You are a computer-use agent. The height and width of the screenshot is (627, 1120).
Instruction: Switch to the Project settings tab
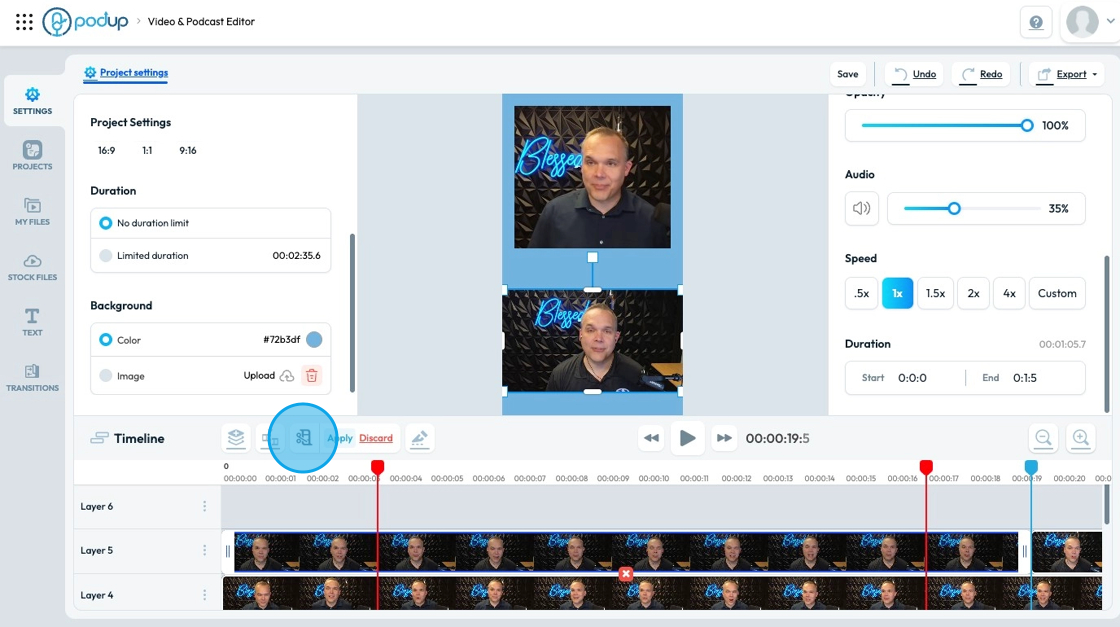126,73
